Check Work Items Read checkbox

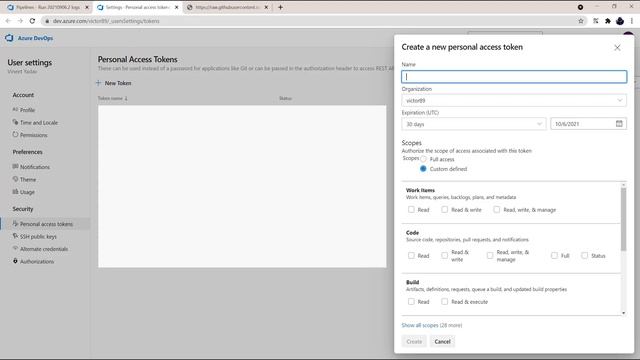[x=411, y=209]
